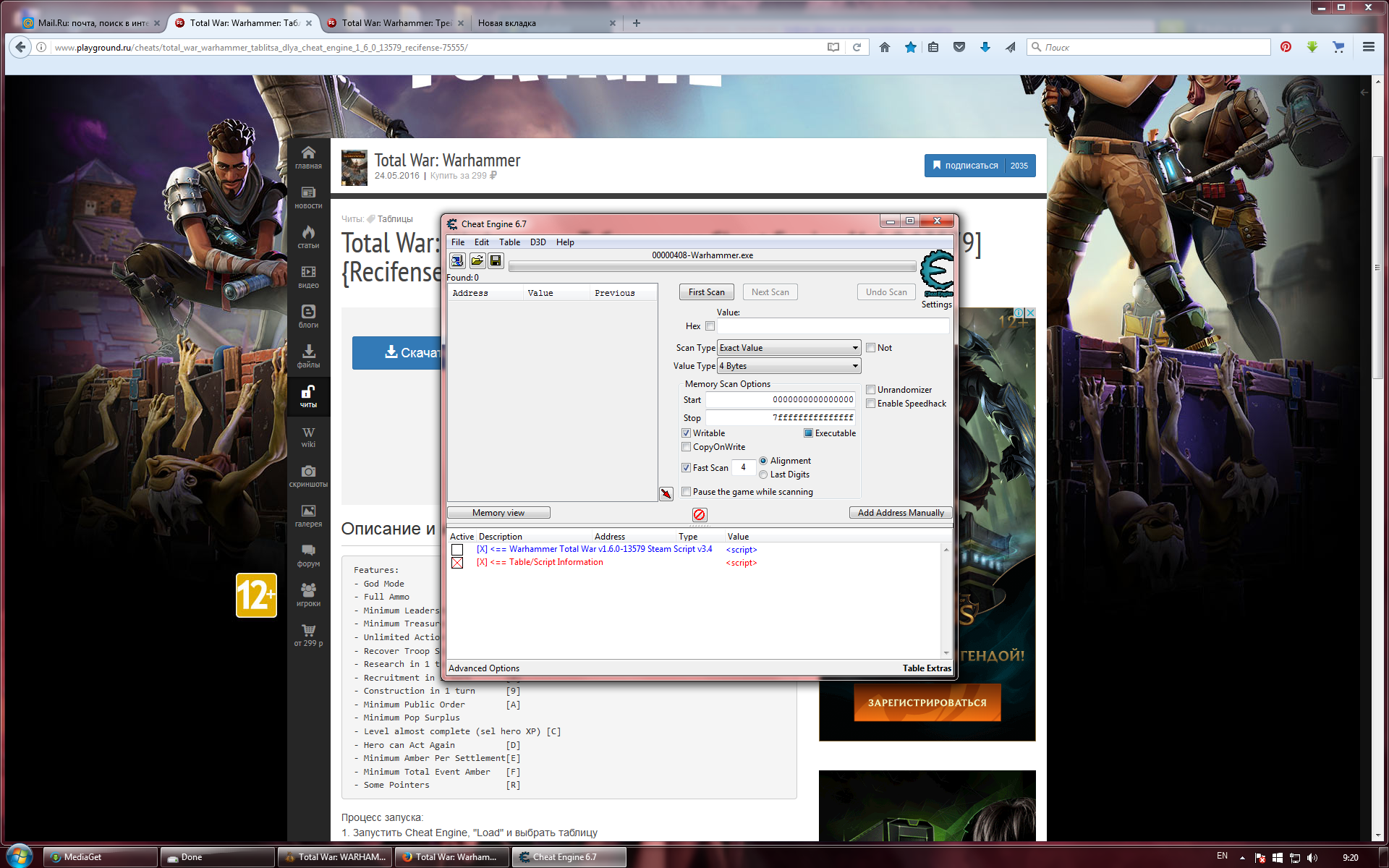Open the Table menu in Cheat Engine
The height and width of the screenshot is (868, 1389).
tap(509, 242)
